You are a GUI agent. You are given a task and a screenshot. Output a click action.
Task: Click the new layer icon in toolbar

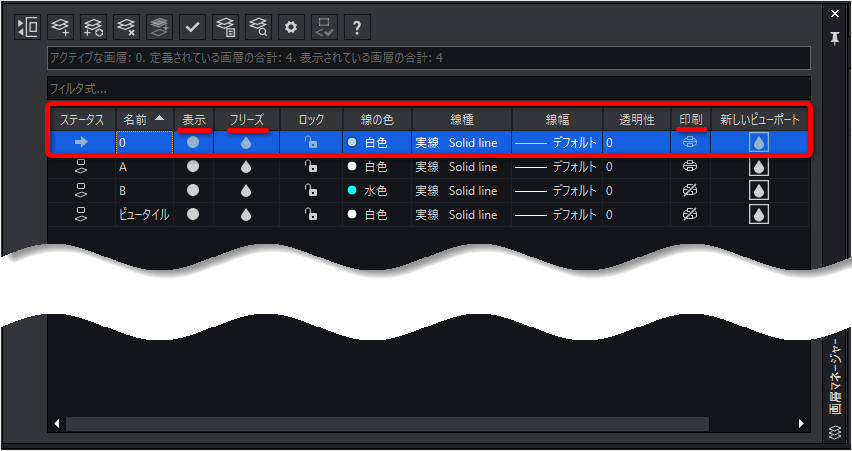(x=61, y=26)
